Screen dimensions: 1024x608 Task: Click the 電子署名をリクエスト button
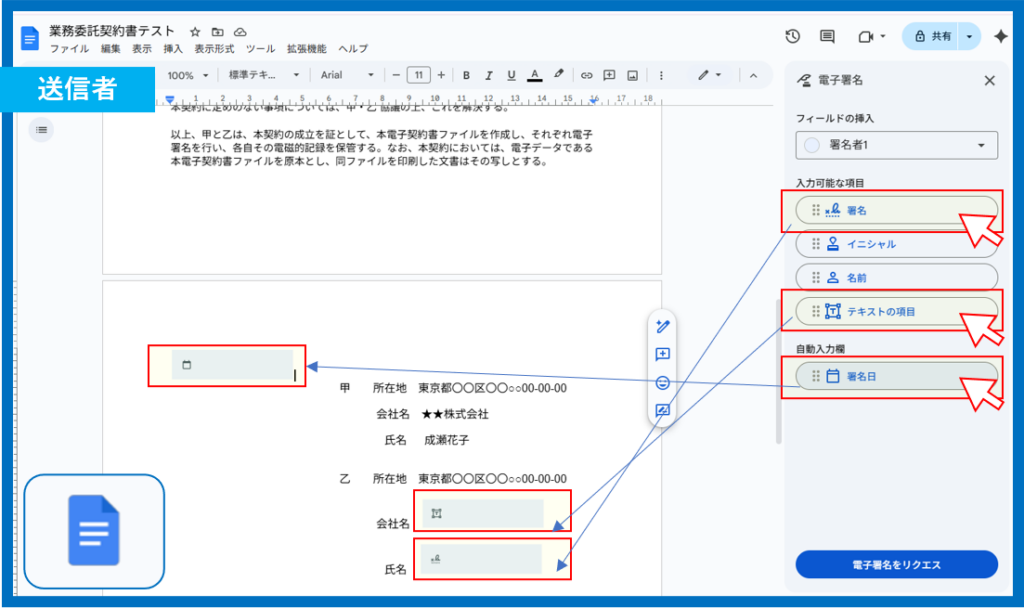896,564
